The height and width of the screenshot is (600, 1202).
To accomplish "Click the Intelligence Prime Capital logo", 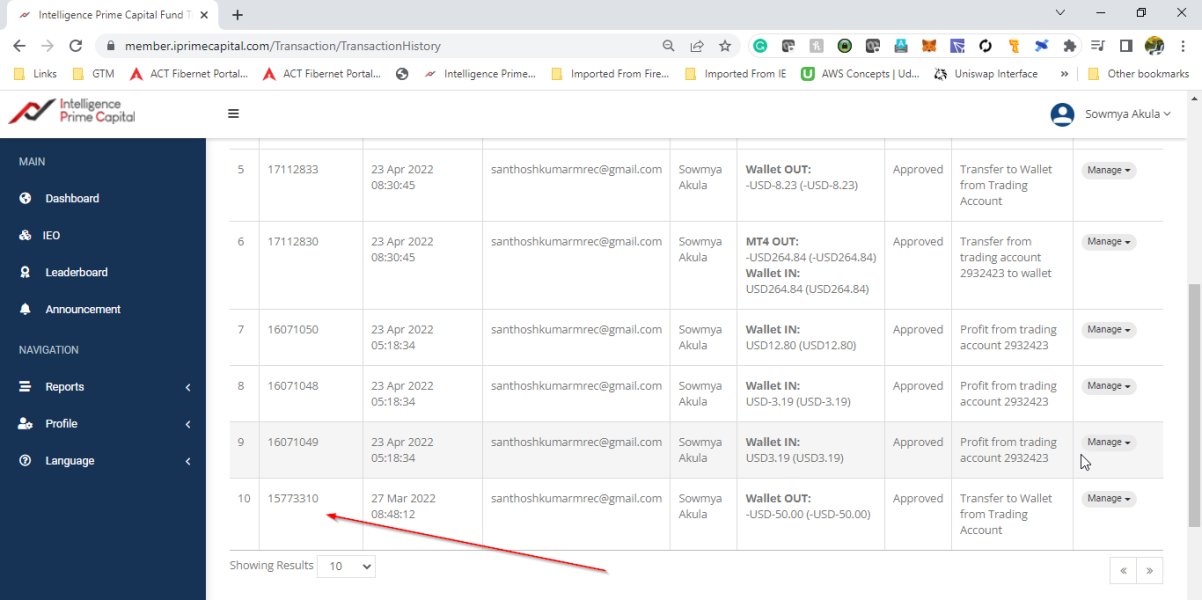I will pyautogui.click(x=74, y=111).
